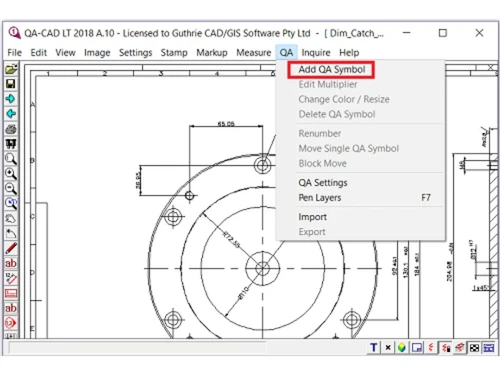Viewport: 500px width, 375px height.
Task: Open the Image menu
Action: tap(97, 53)
